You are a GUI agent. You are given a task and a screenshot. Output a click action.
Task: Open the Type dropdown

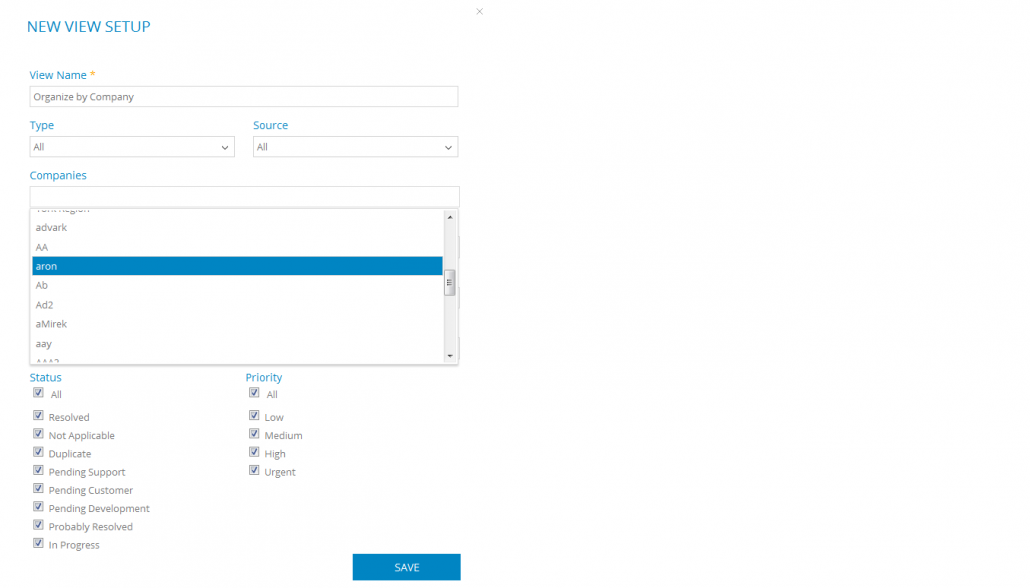point(132,147)
